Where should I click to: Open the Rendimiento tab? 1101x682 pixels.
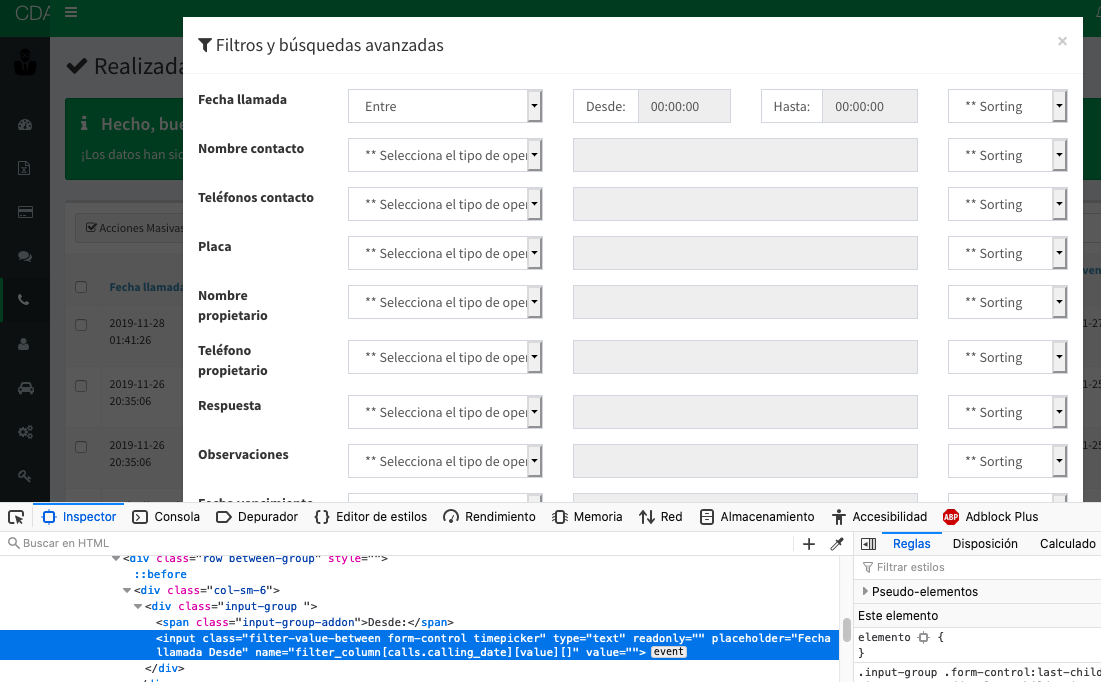coord(489,517)
